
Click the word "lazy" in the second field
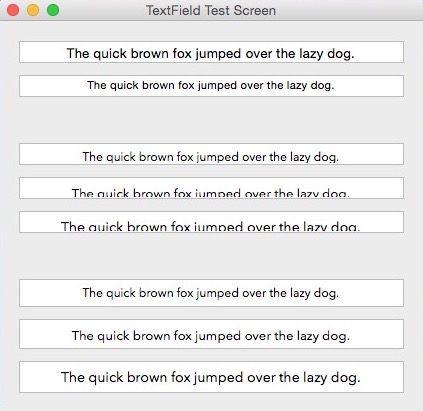295,85
